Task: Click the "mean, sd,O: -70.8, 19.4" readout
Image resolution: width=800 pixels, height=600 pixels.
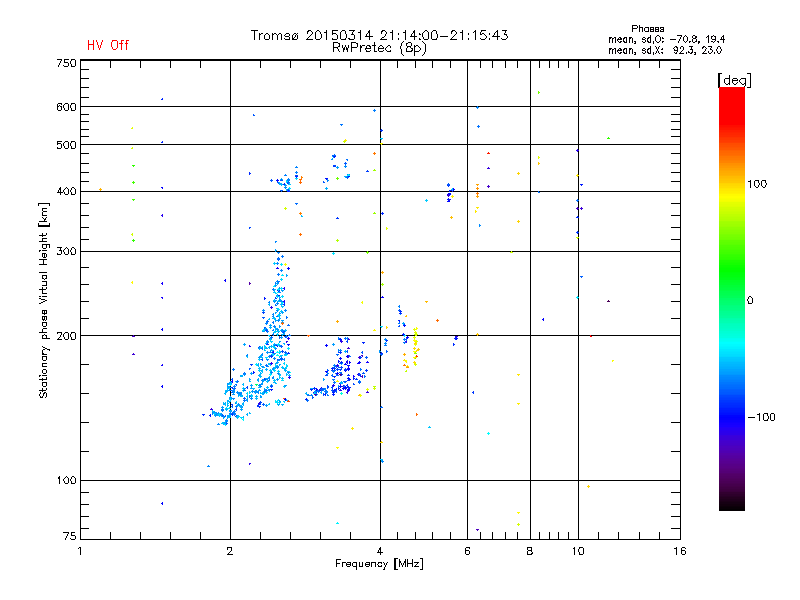Action: click(666, 39)
